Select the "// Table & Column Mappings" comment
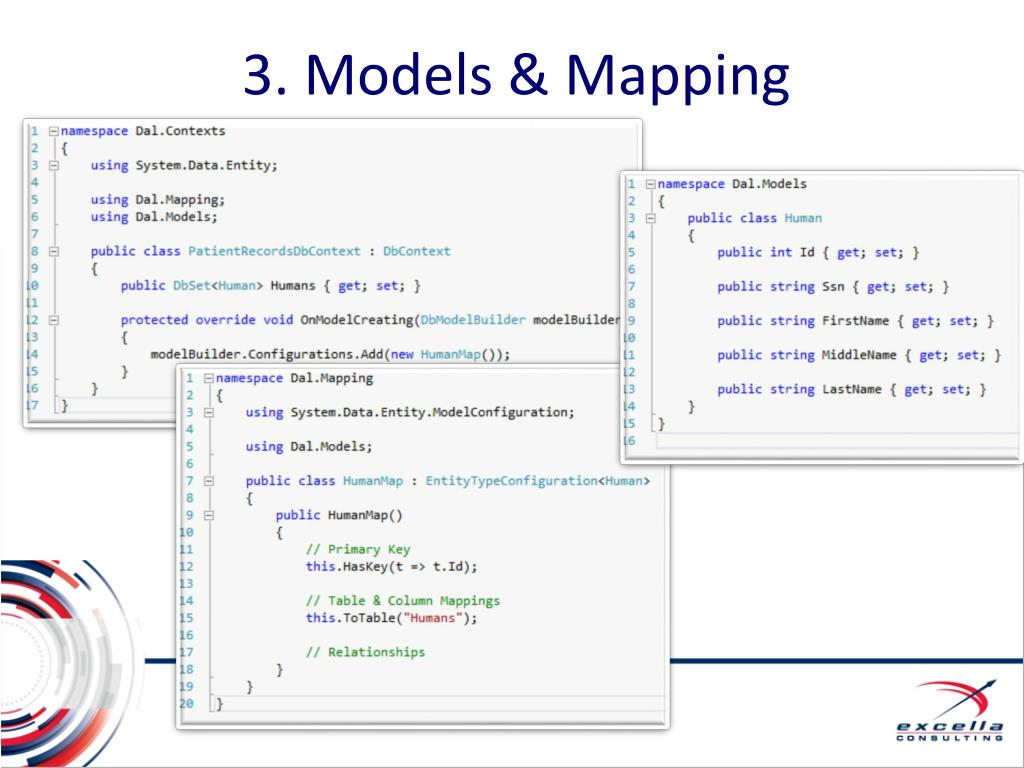 click(403, 601)
